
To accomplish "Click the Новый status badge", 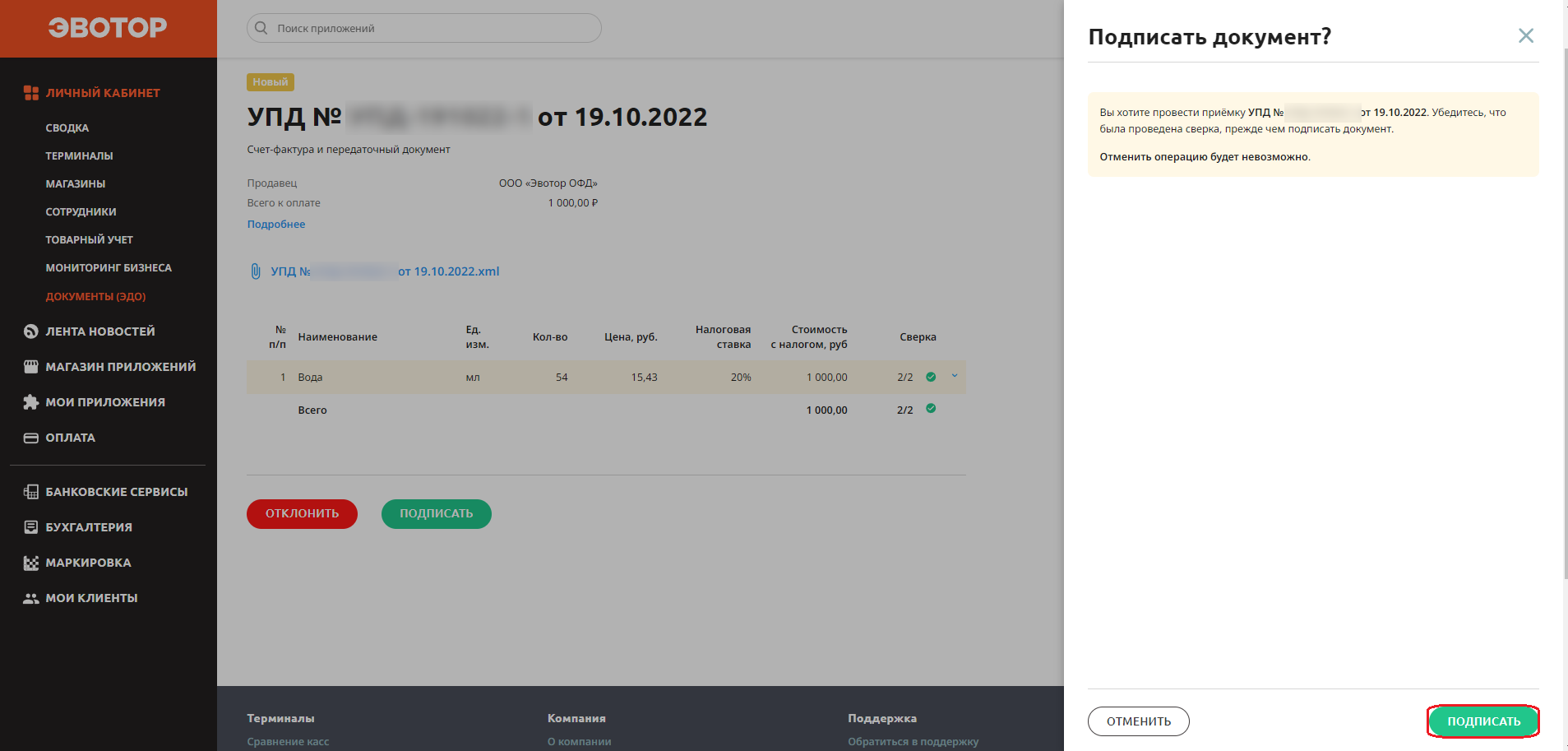I will [271, 82].
